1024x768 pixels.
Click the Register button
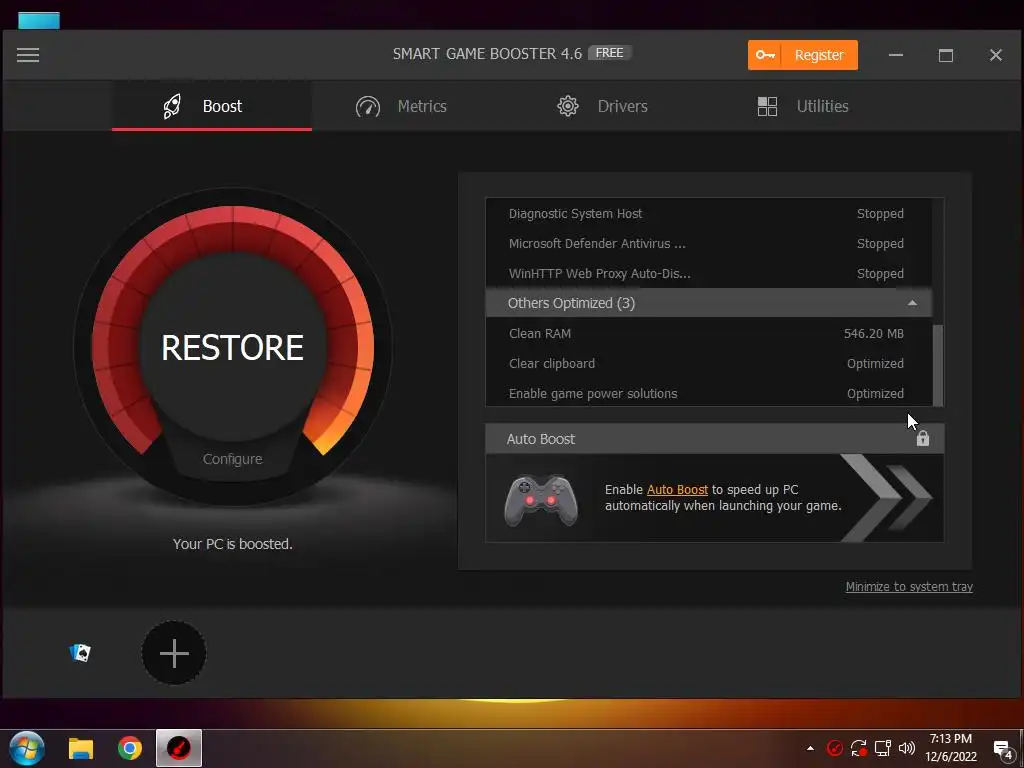pos(803,55)
